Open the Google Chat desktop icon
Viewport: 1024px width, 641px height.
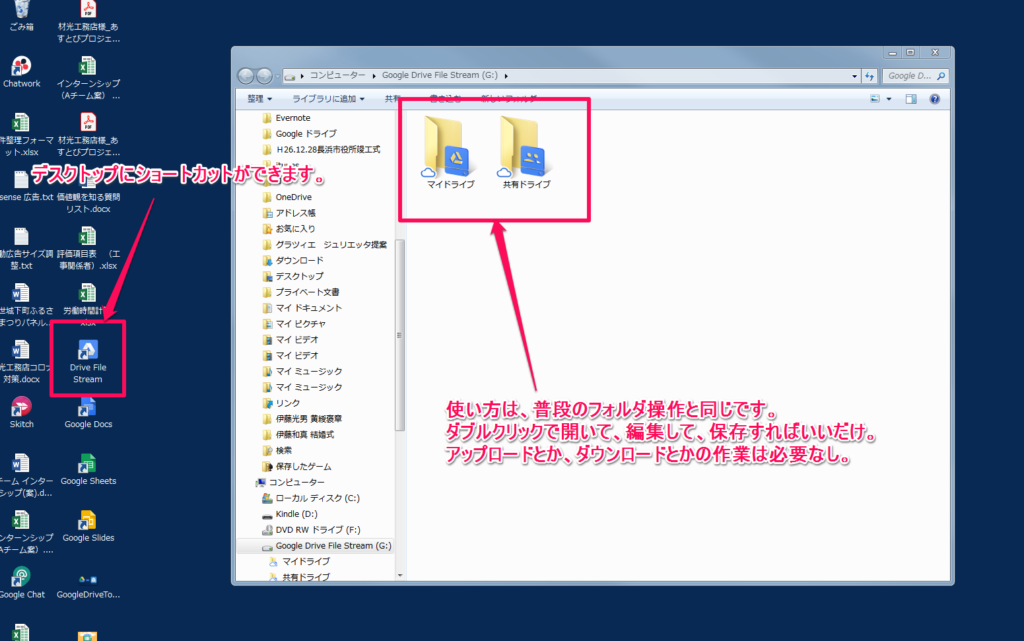point(22,583)
